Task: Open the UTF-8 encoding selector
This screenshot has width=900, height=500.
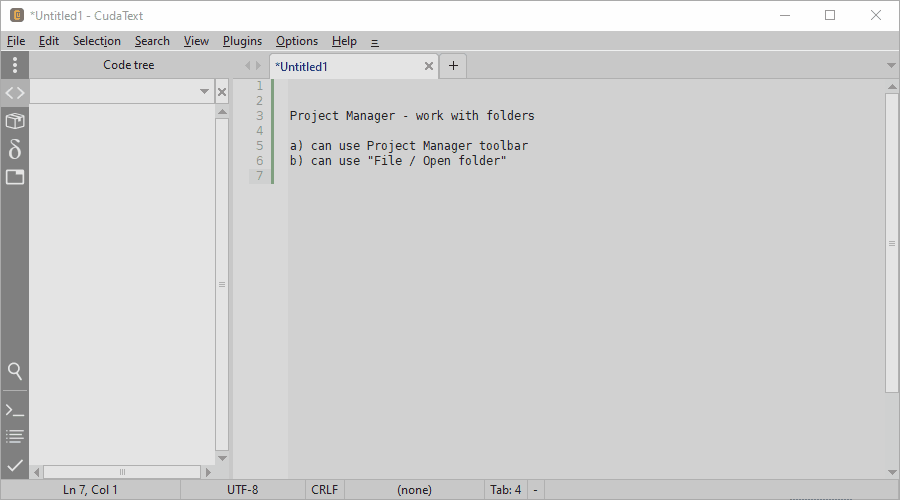Action: (x=242, y=490)
